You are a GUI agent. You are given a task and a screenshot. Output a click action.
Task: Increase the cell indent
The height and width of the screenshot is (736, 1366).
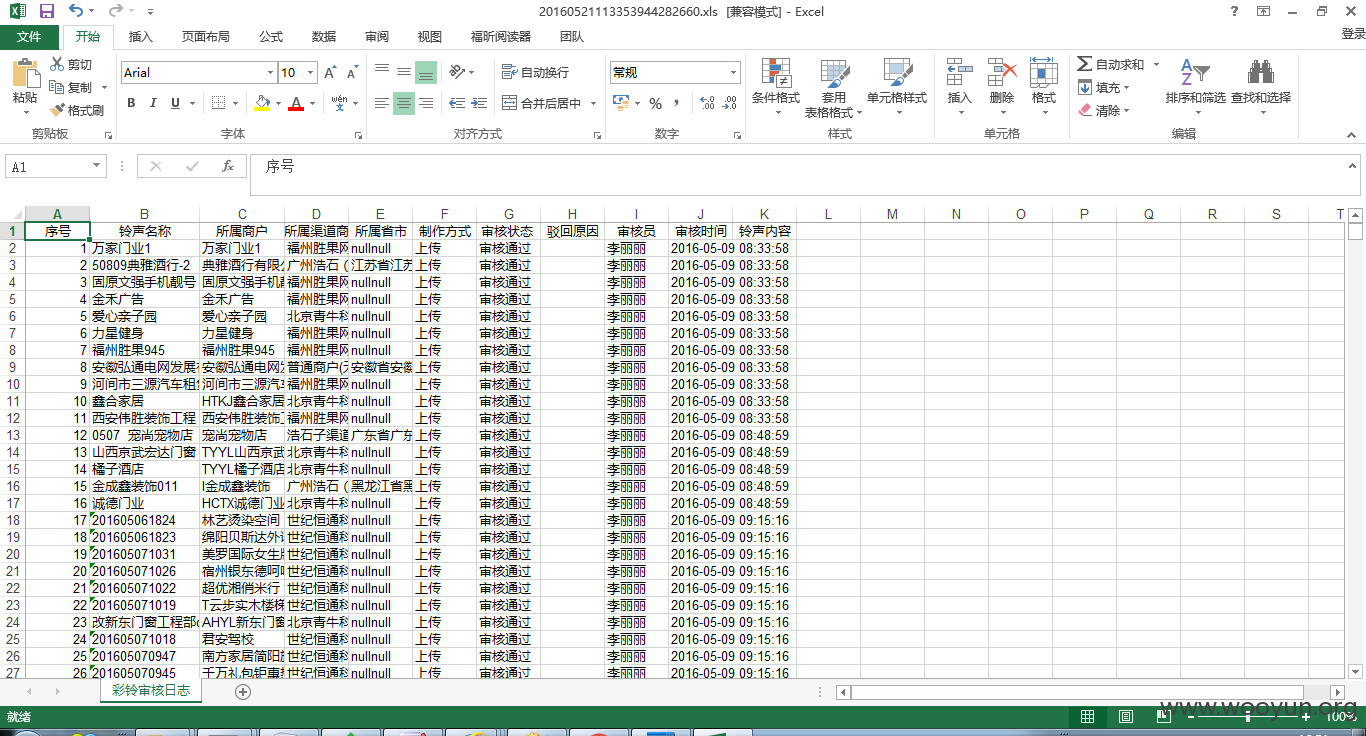(x=479, y=103)
